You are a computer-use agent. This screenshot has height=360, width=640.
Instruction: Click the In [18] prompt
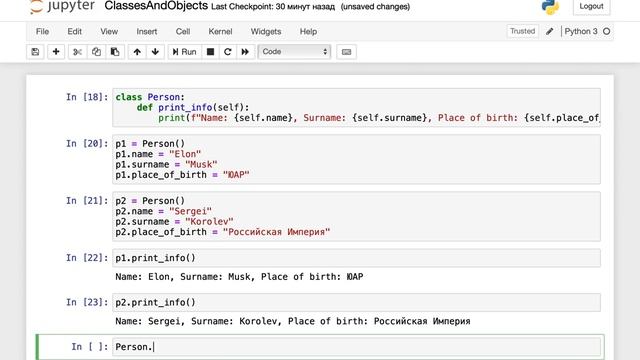87,97
